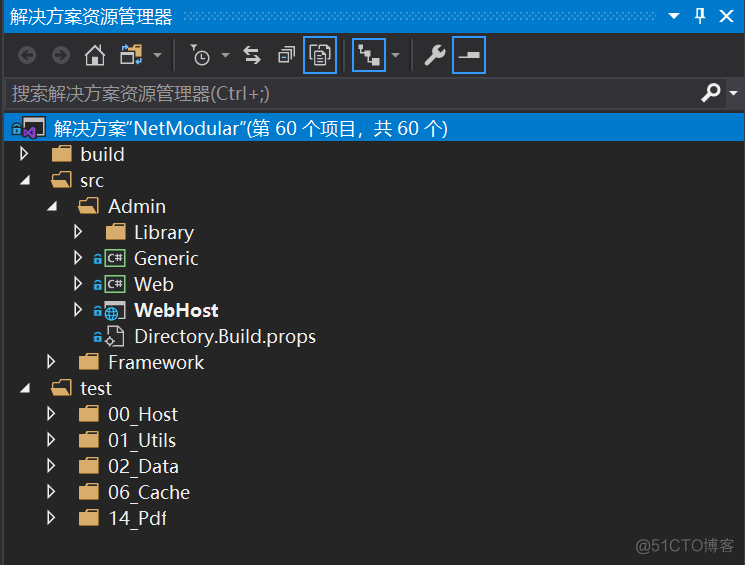745x565 pixels.
Task: Expand the 14_Pdf folder
Action: pyautogui.click(x=51, y=517)
